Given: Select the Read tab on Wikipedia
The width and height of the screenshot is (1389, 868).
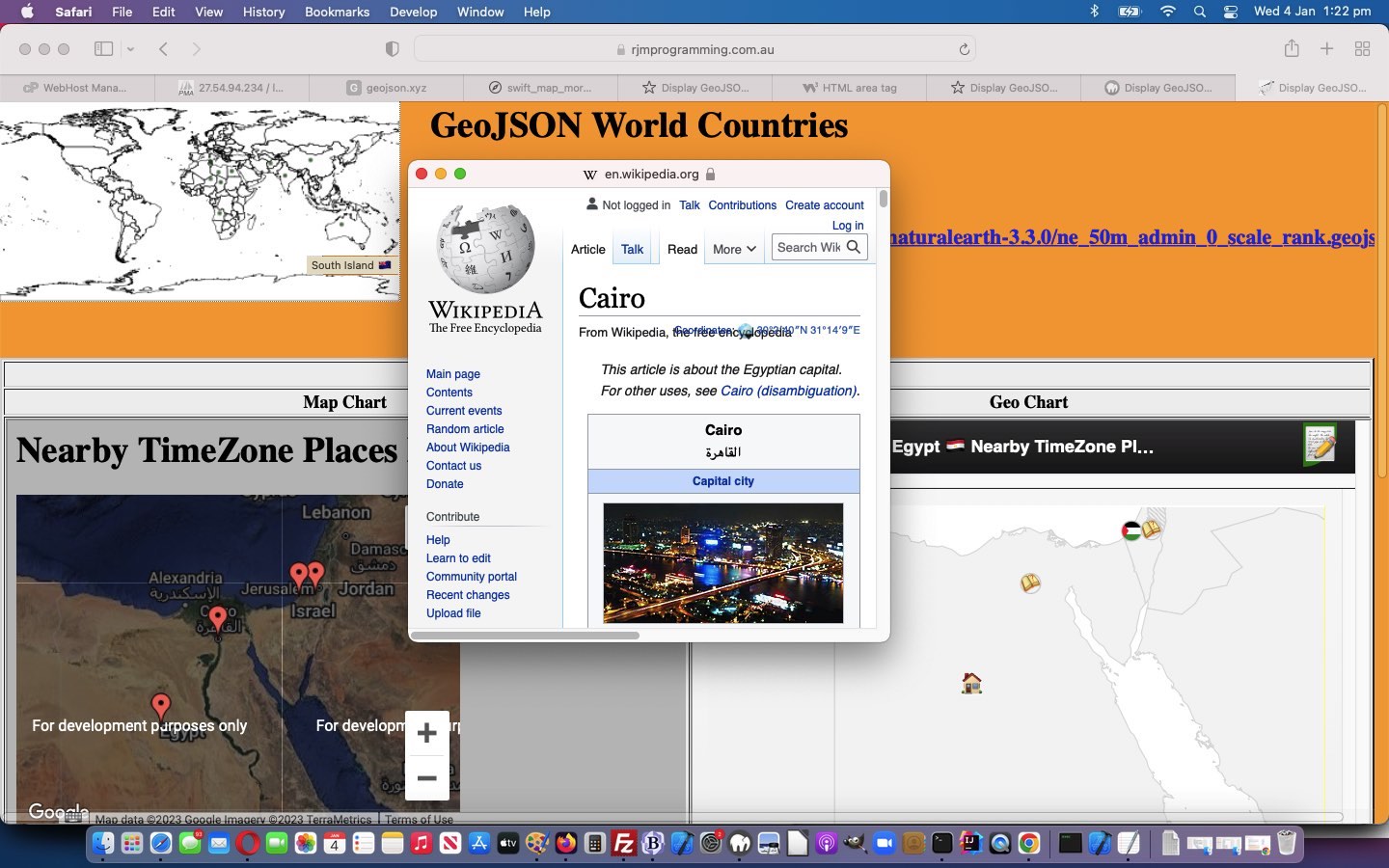Looking at the screenshot, I should click(x=682, y=249).
